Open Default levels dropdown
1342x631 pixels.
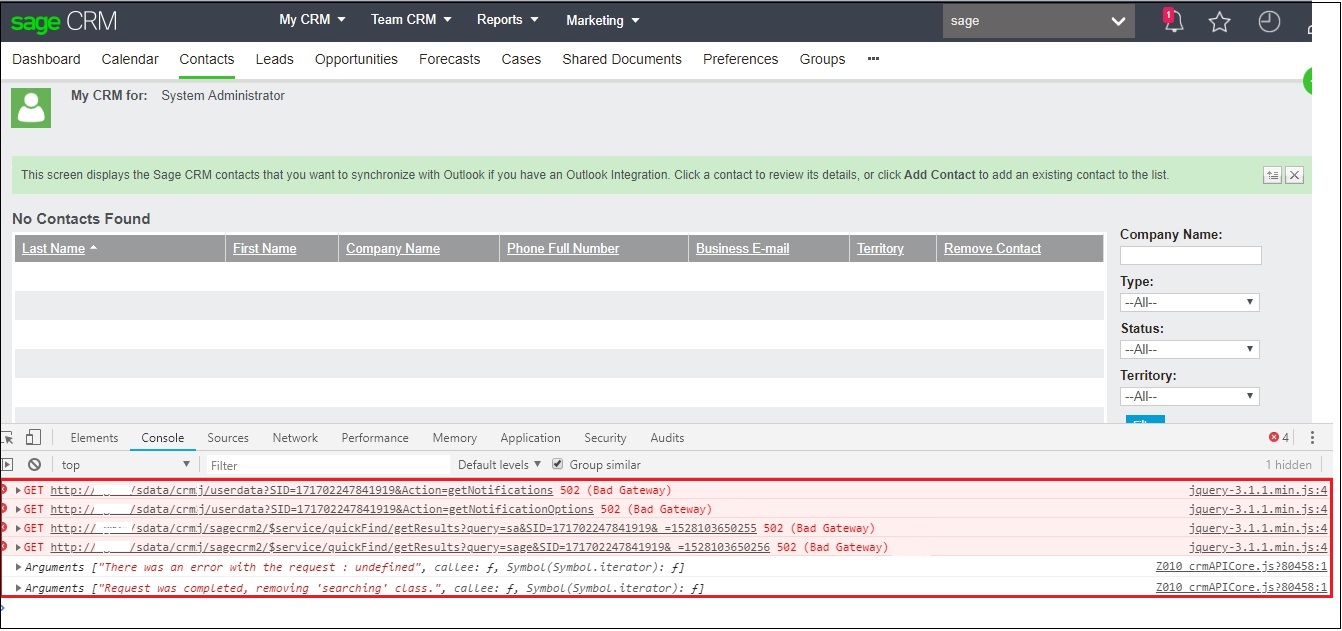499,465
